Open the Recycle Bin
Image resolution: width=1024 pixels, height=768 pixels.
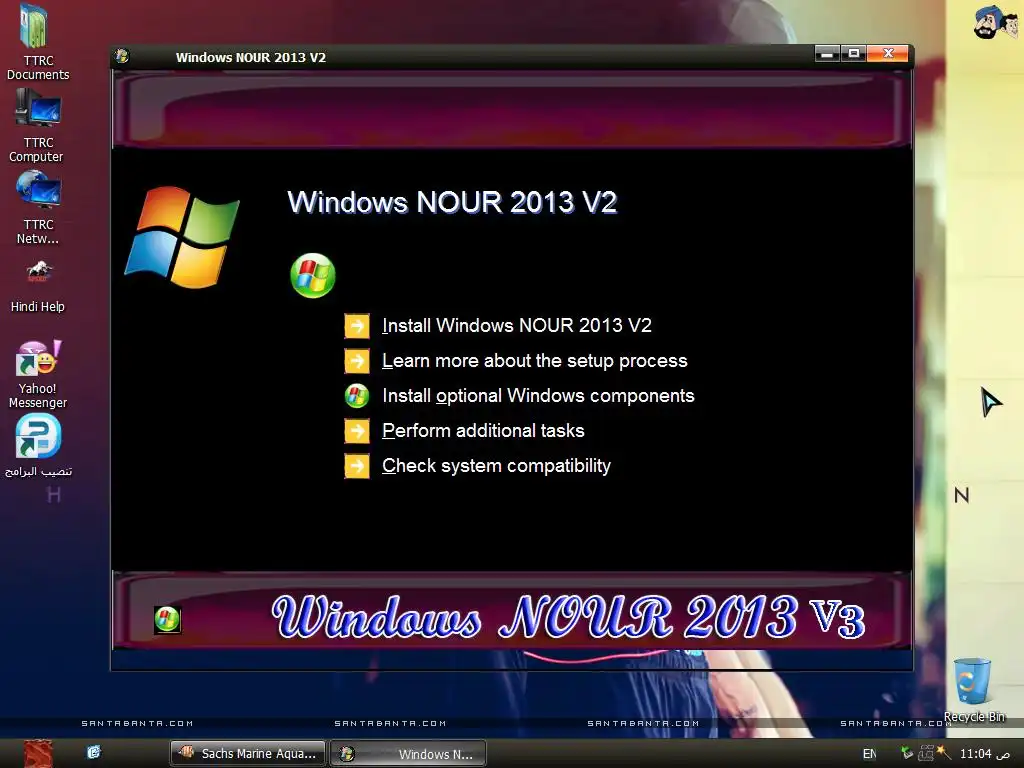pos(973,691)
